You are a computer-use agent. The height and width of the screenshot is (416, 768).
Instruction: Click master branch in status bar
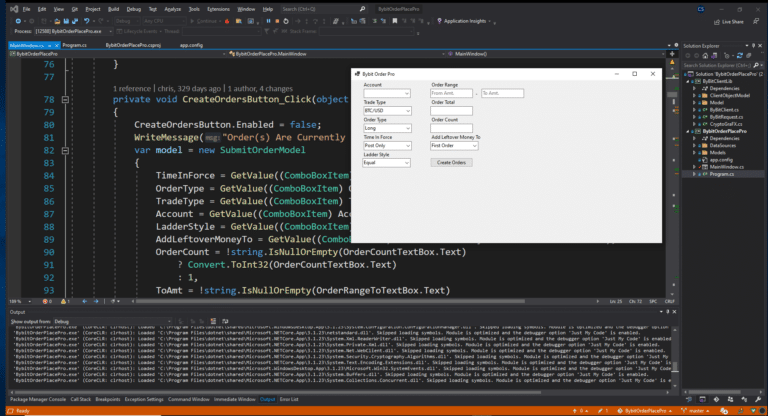(696, 411)
